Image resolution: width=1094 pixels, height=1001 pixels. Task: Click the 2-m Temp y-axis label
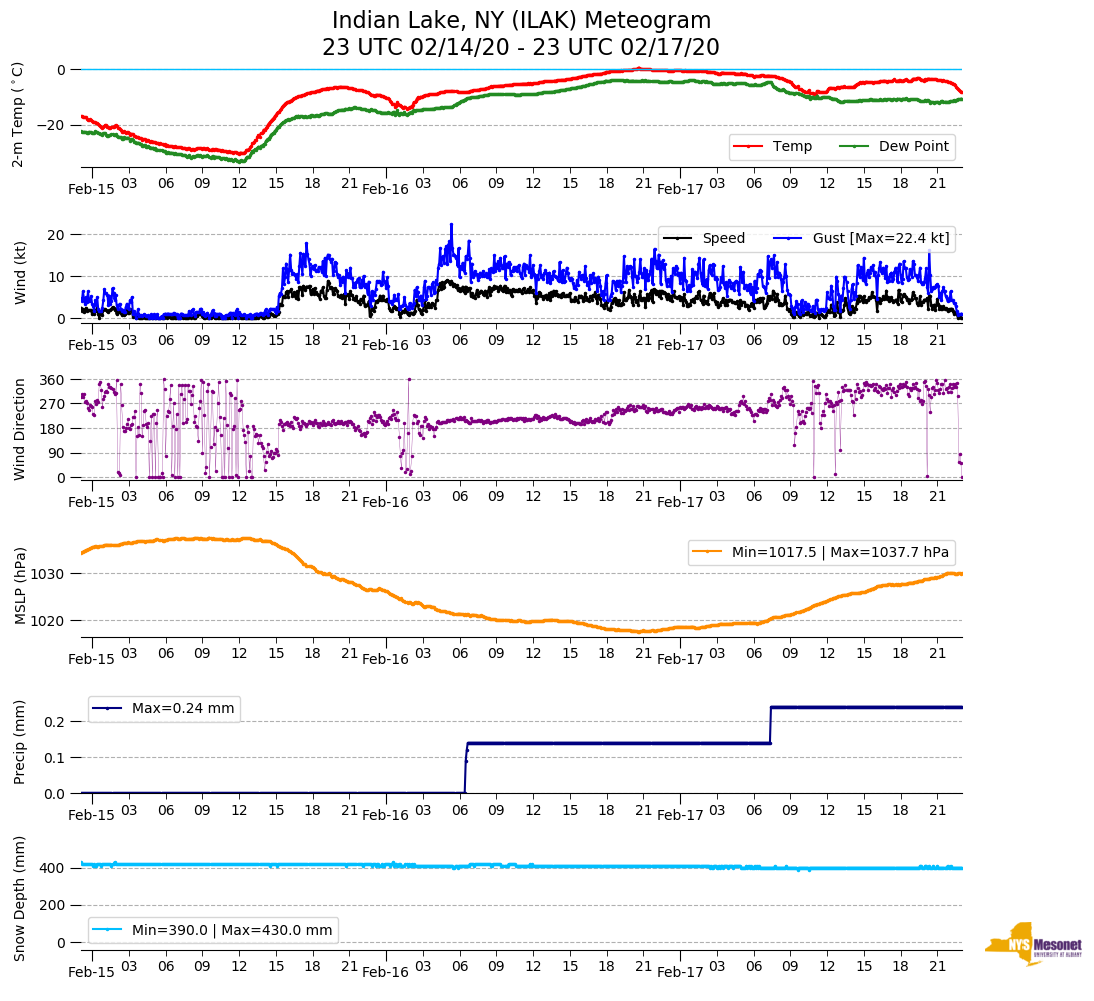pos(18,114)
